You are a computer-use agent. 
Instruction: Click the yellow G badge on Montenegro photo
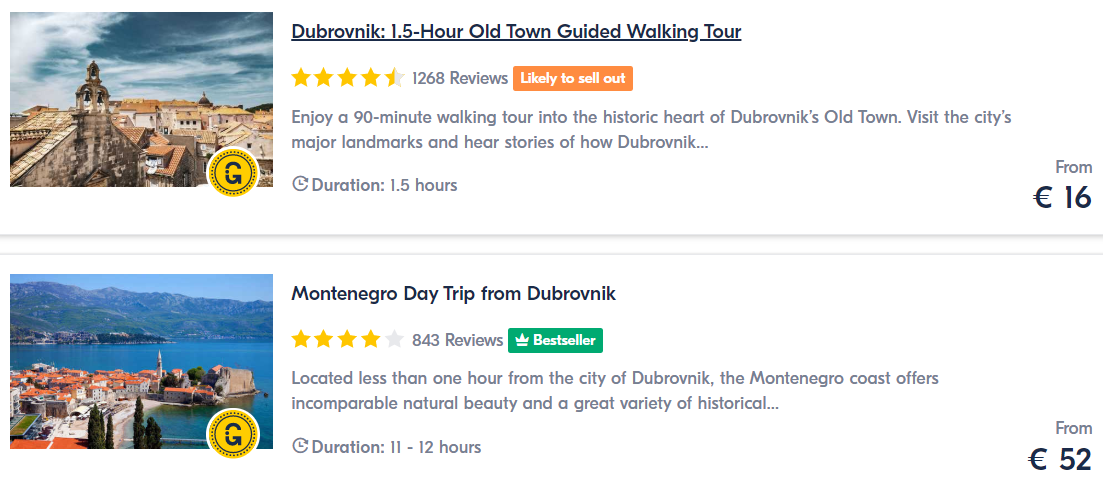[x=234, y=434]
